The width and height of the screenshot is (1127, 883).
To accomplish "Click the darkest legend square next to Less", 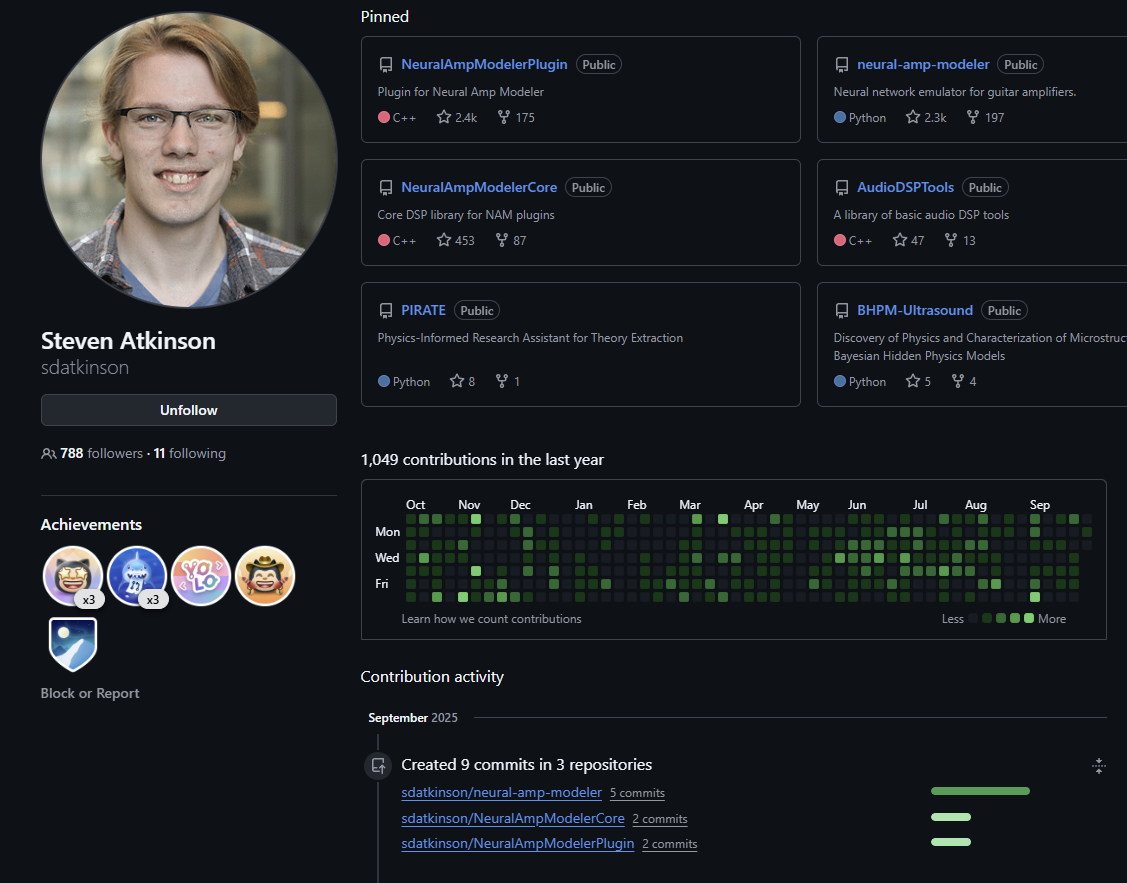I will tap(973, 618).
